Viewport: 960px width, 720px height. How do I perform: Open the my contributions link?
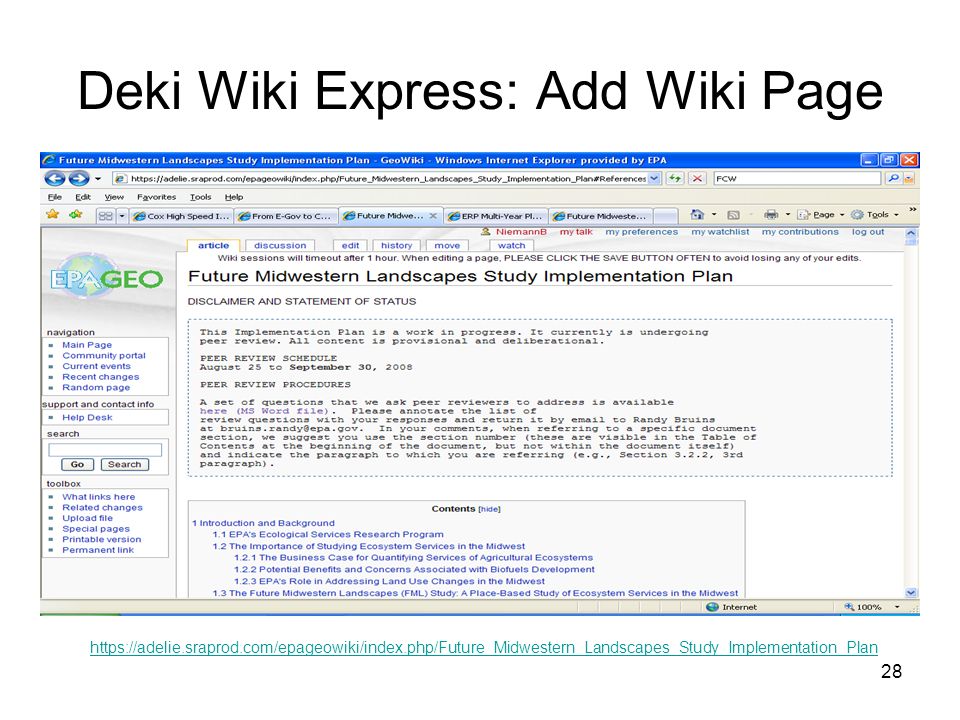point(800,232)
